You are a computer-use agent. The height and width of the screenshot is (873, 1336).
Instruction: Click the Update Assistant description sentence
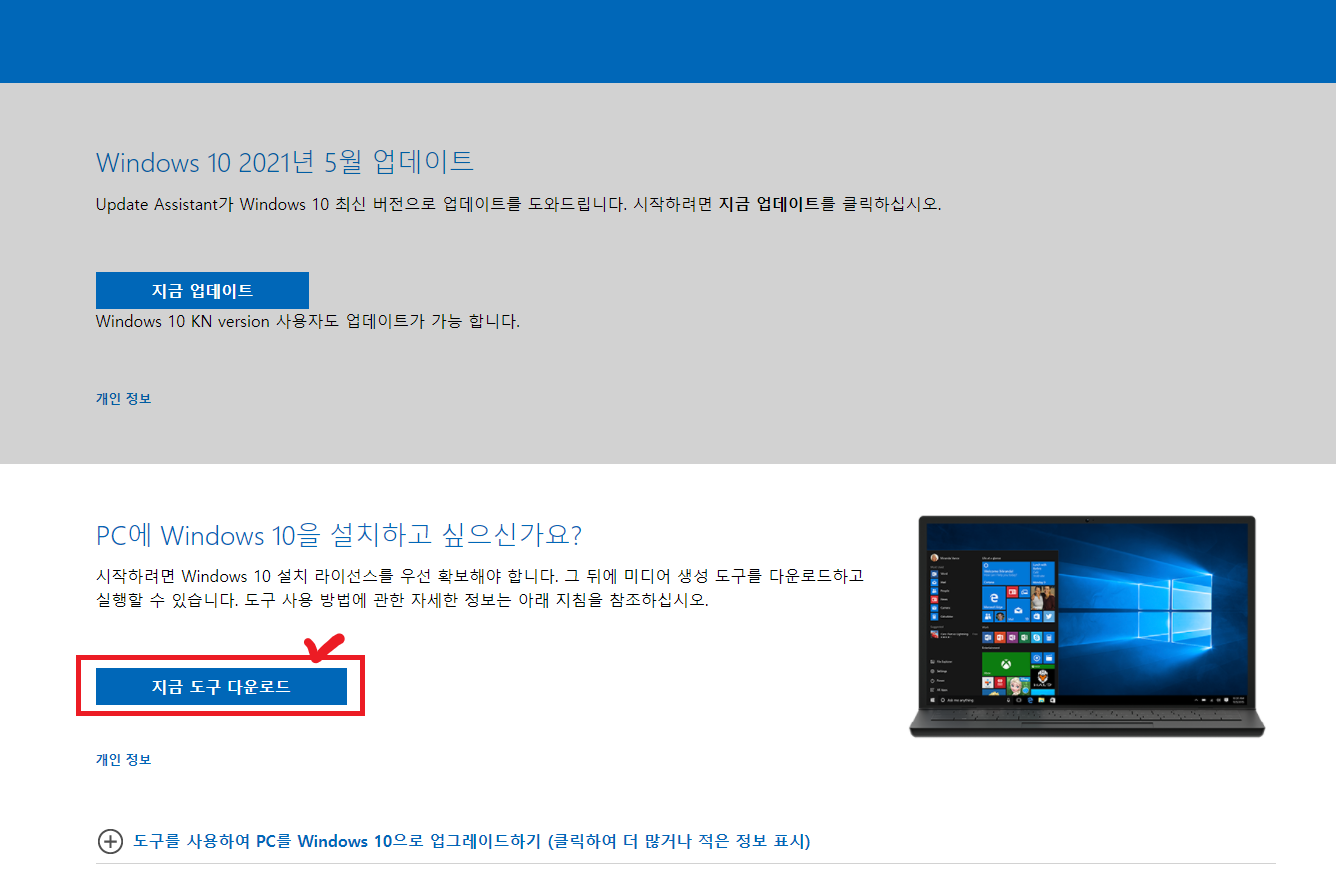click(518, 204)
